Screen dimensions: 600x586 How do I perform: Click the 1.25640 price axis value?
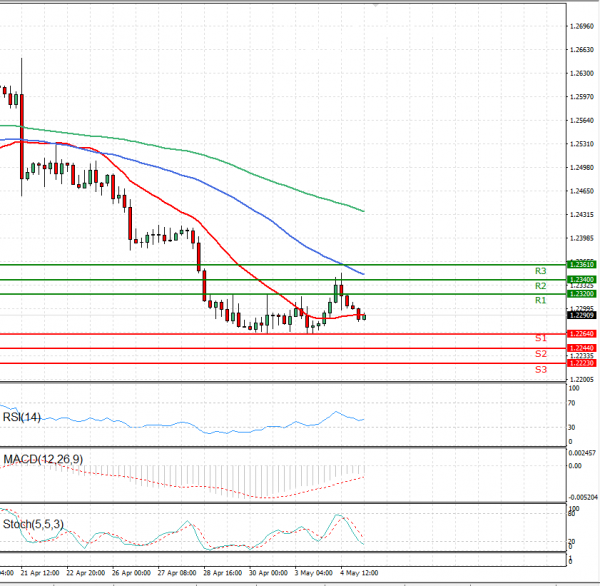582,121
